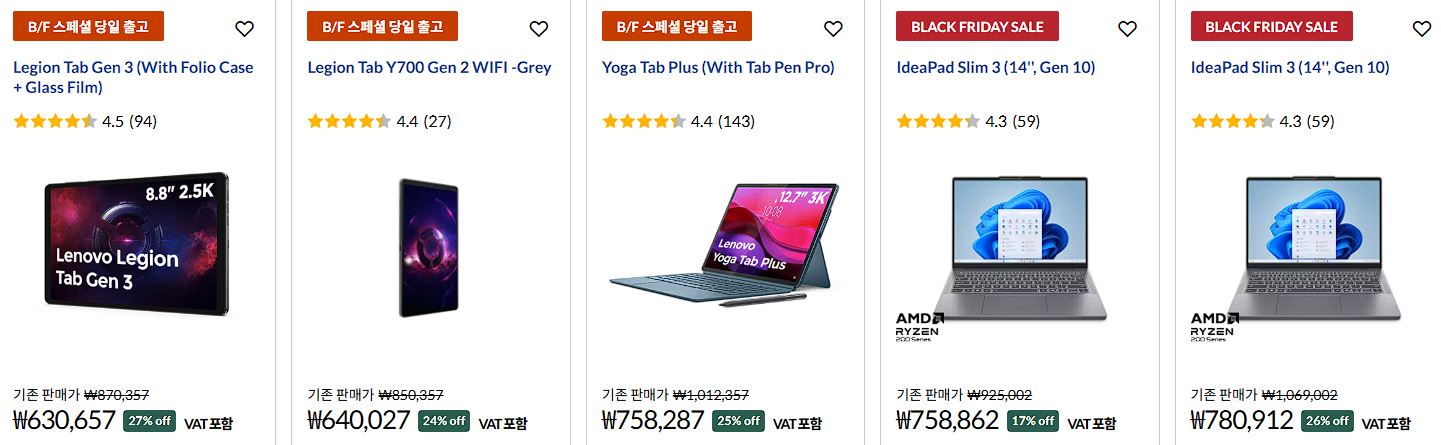Open IdeaPad Slim 3 priced ₩758,862
The image size is (1441, 445).
point(996,67)
